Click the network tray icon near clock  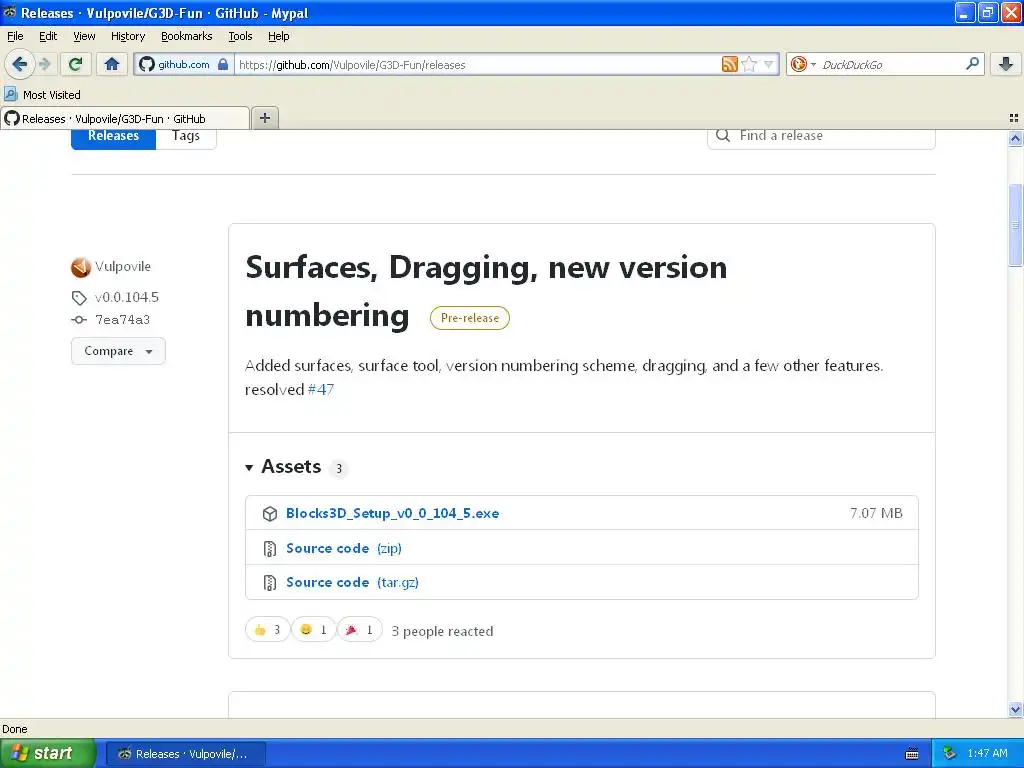(x=950, y=753)
